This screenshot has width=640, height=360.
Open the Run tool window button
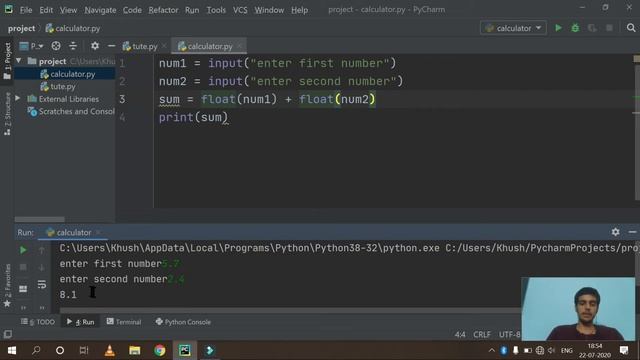click(80, 322)
